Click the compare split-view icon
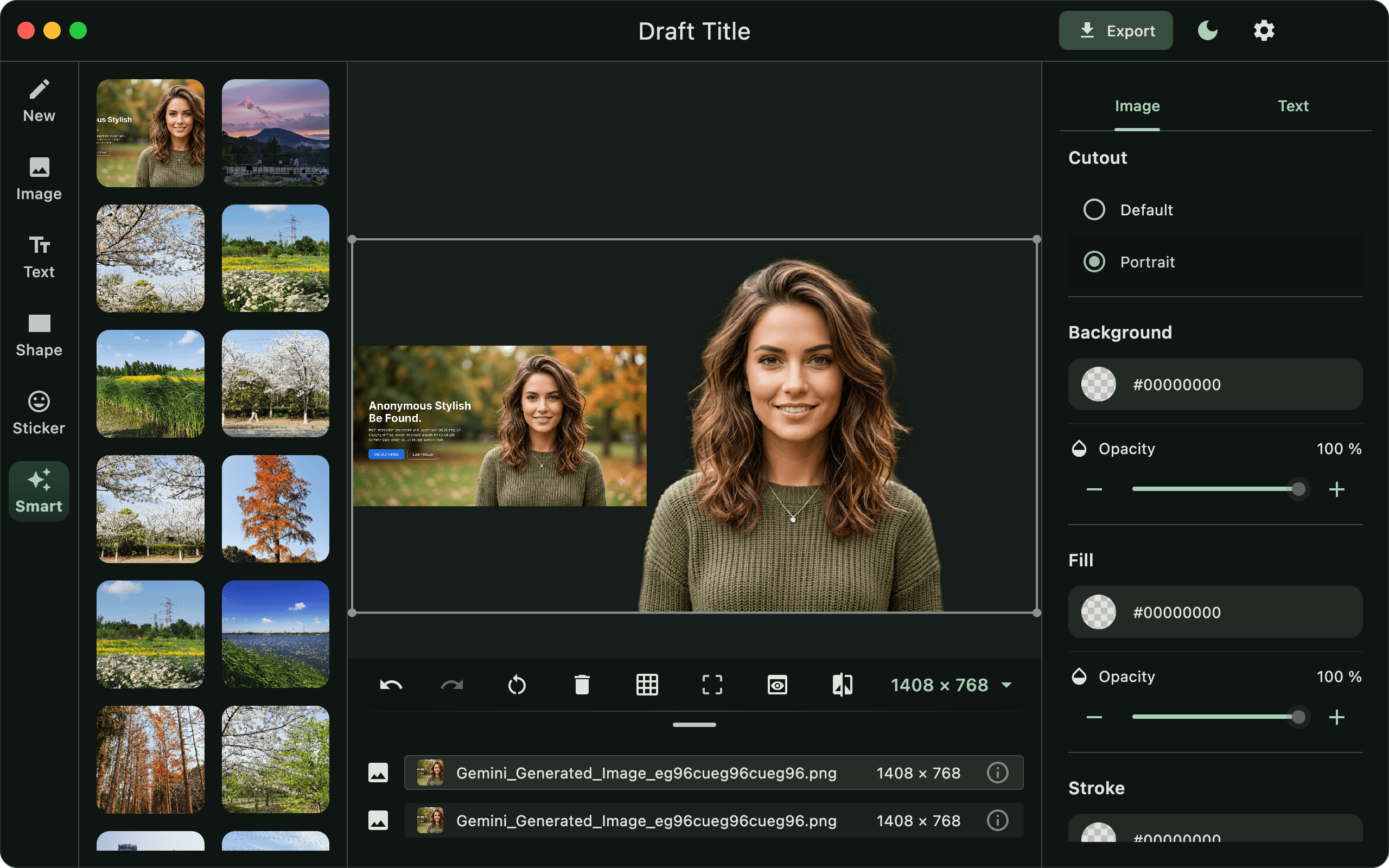The width and height of the screenshot is (1389, 868). (x=843, y=685)
